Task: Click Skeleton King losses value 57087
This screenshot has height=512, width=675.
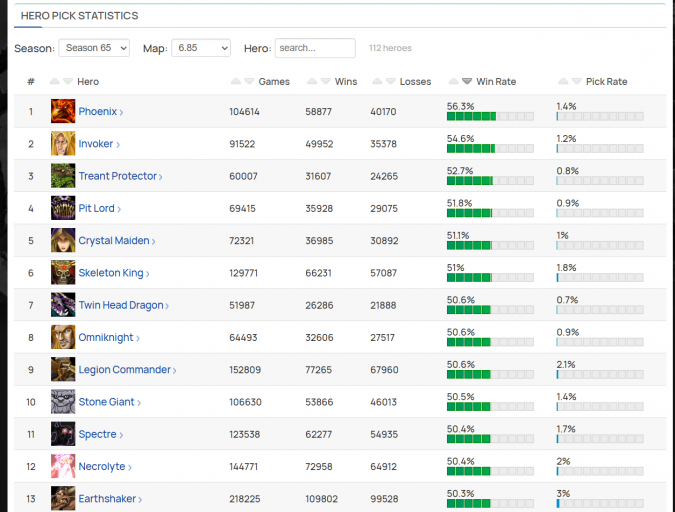Action: 384,273
